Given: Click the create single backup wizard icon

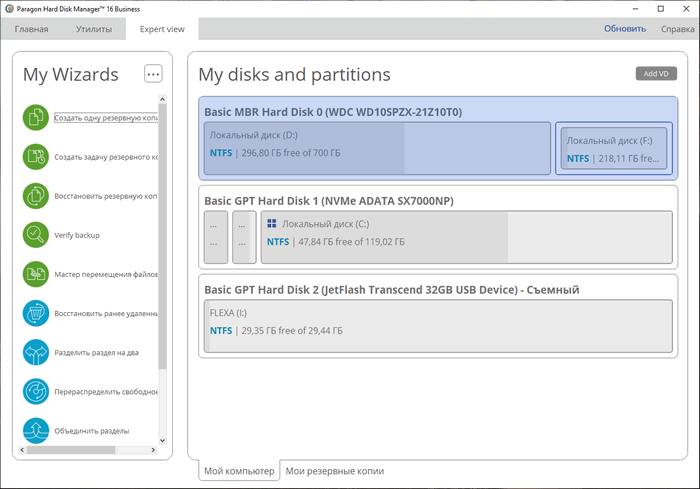Looking at the screenshot, I should pos(36,118).
